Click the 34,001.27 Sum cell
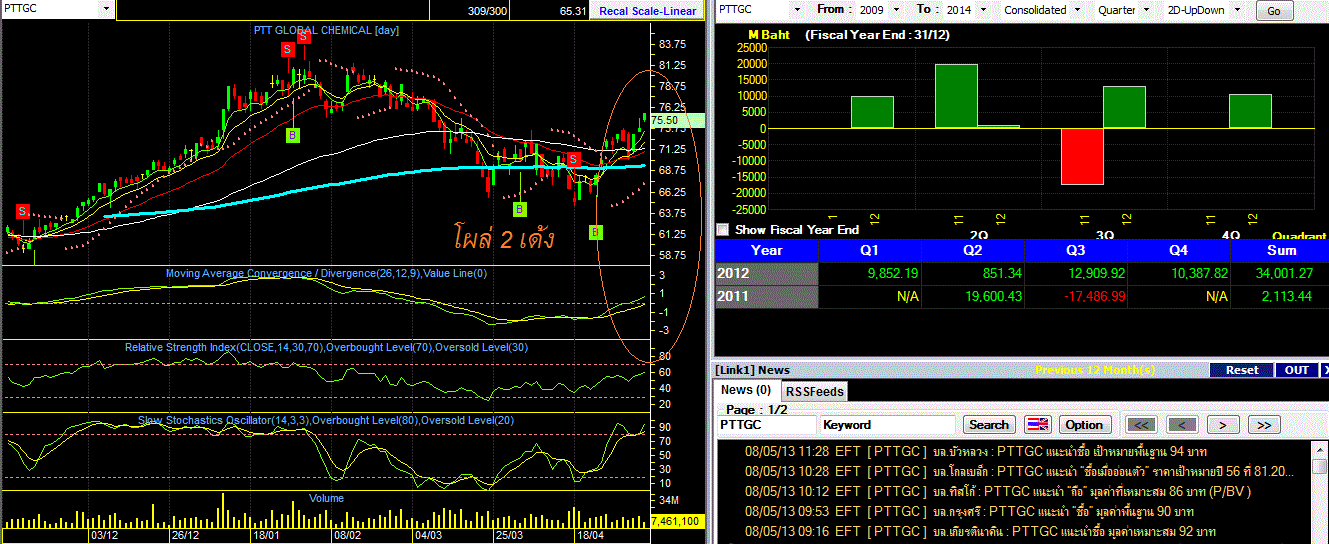 pos(1281,273)
